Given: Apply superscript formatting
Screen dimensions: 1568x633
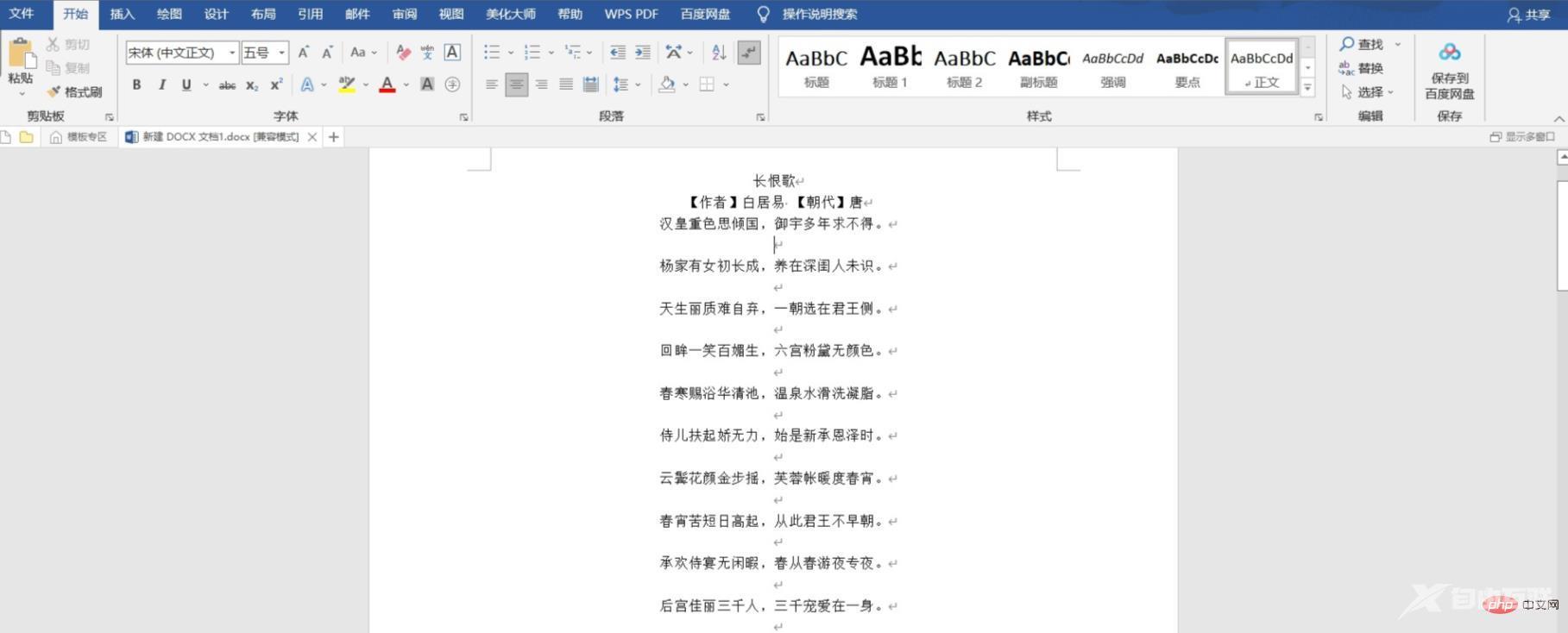Looking at the screenshot, I should (276, 85).
